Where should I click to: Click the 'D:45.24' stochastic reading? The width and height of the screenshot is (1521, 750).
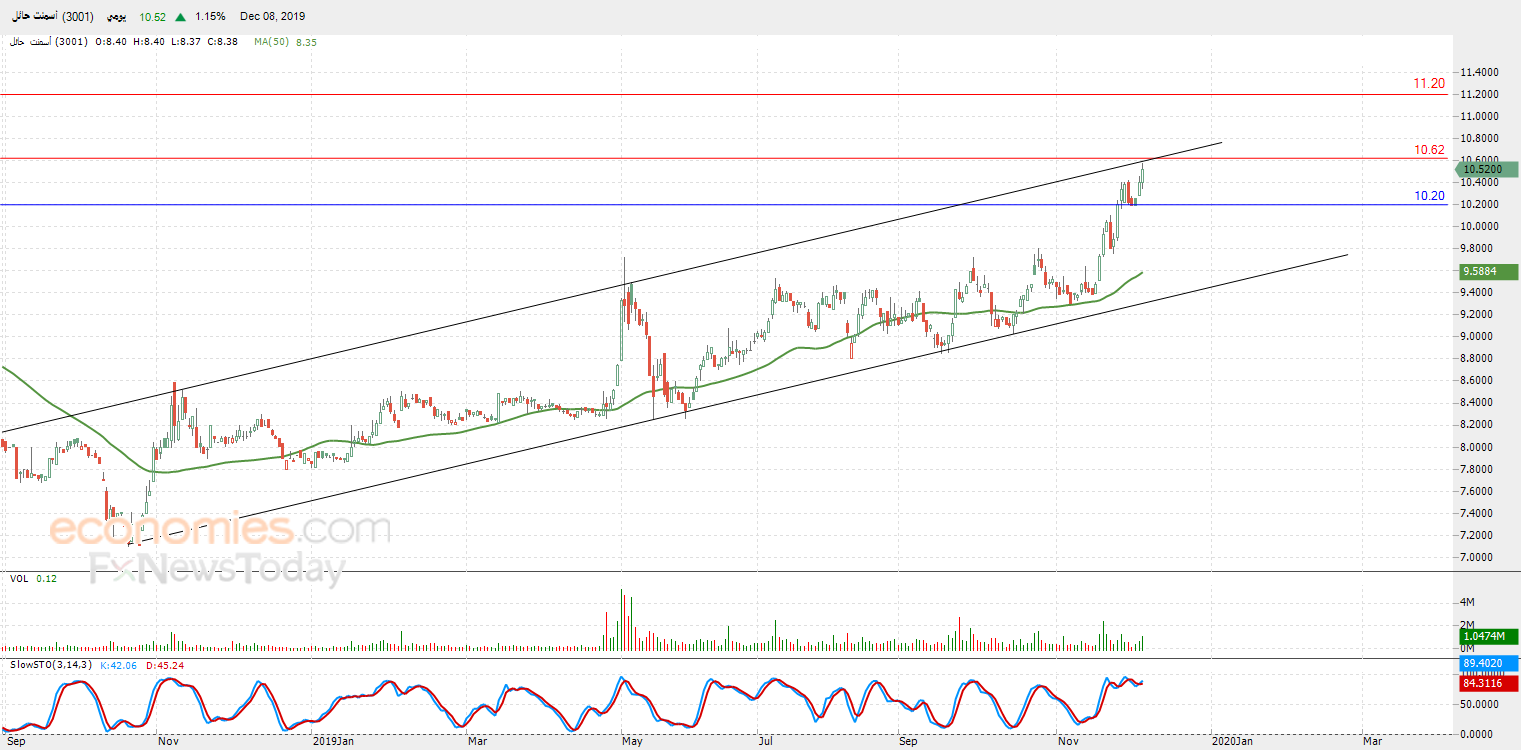pyautogui.click(x=165, y=664)
